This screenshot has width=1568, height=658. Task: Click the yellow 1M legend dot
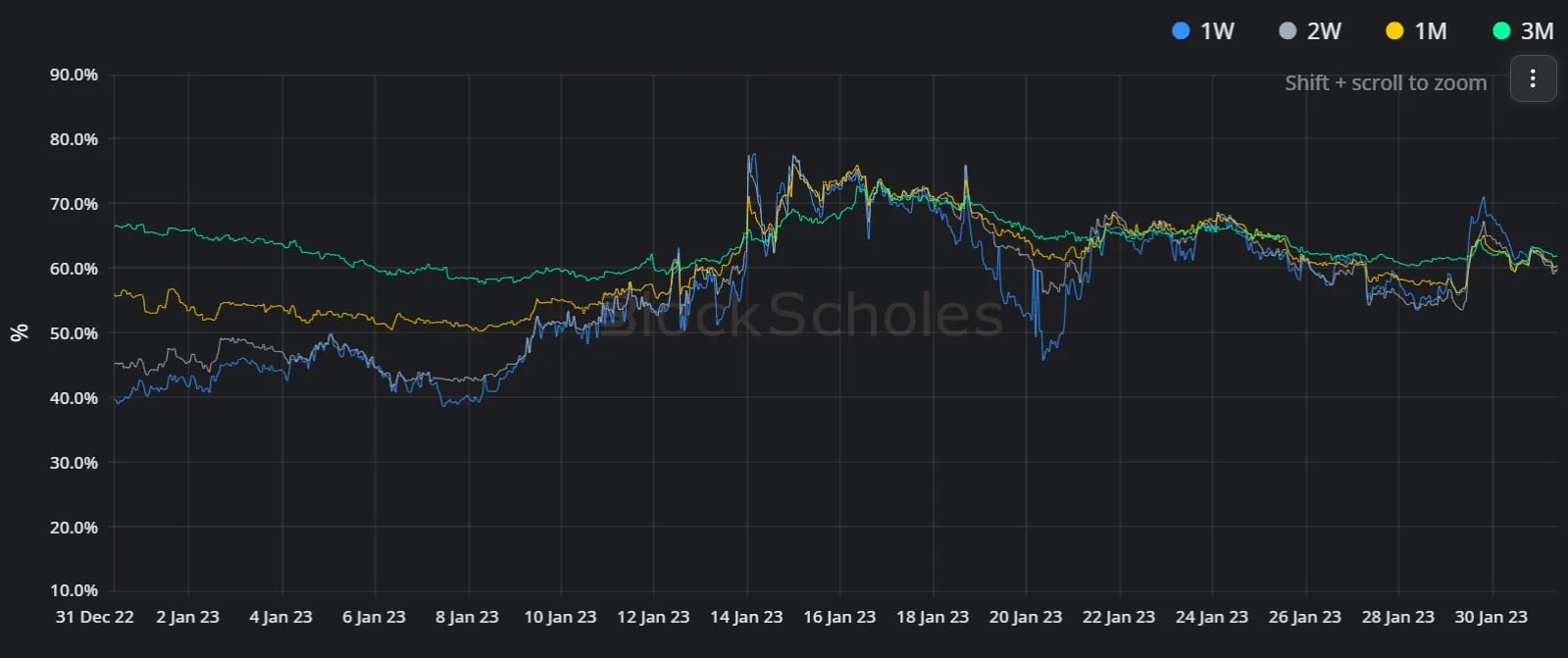click(x=1394, y=31)
